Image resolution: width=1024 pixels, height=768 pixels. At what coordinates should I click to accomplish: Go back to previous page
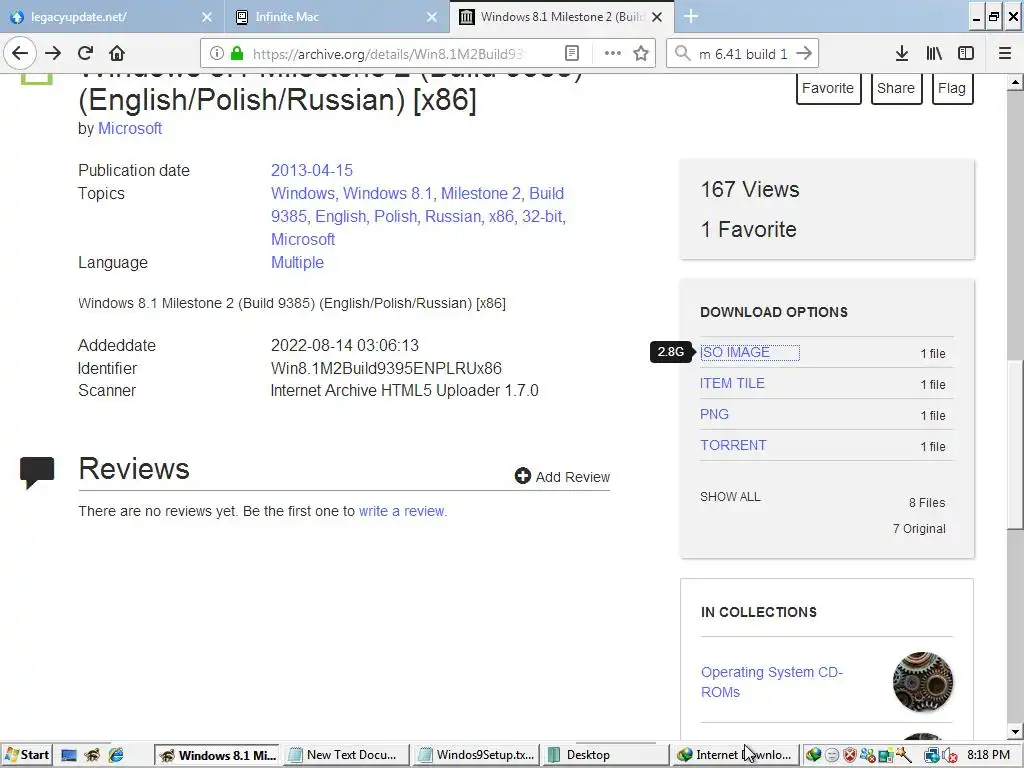(20, 54)
